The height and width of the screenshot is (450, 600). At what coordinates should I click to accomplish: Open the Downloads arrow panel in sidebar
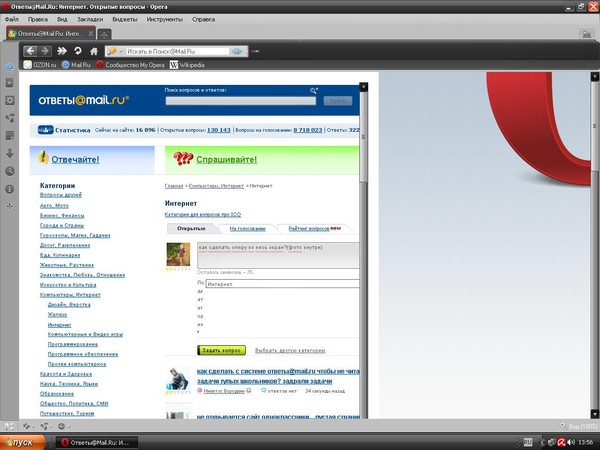point(10,153)
